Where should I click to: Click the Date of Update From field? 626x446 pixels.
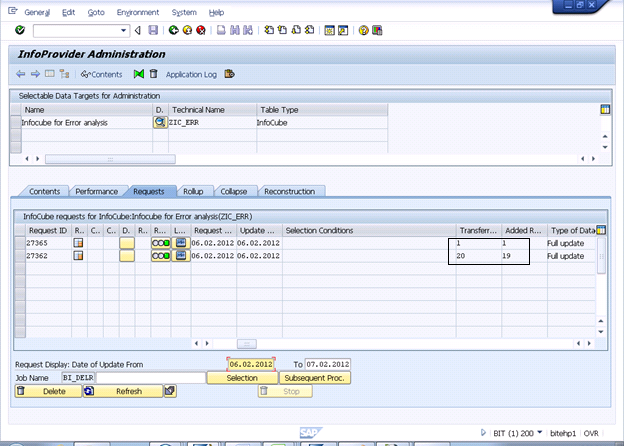coord(251,364)
